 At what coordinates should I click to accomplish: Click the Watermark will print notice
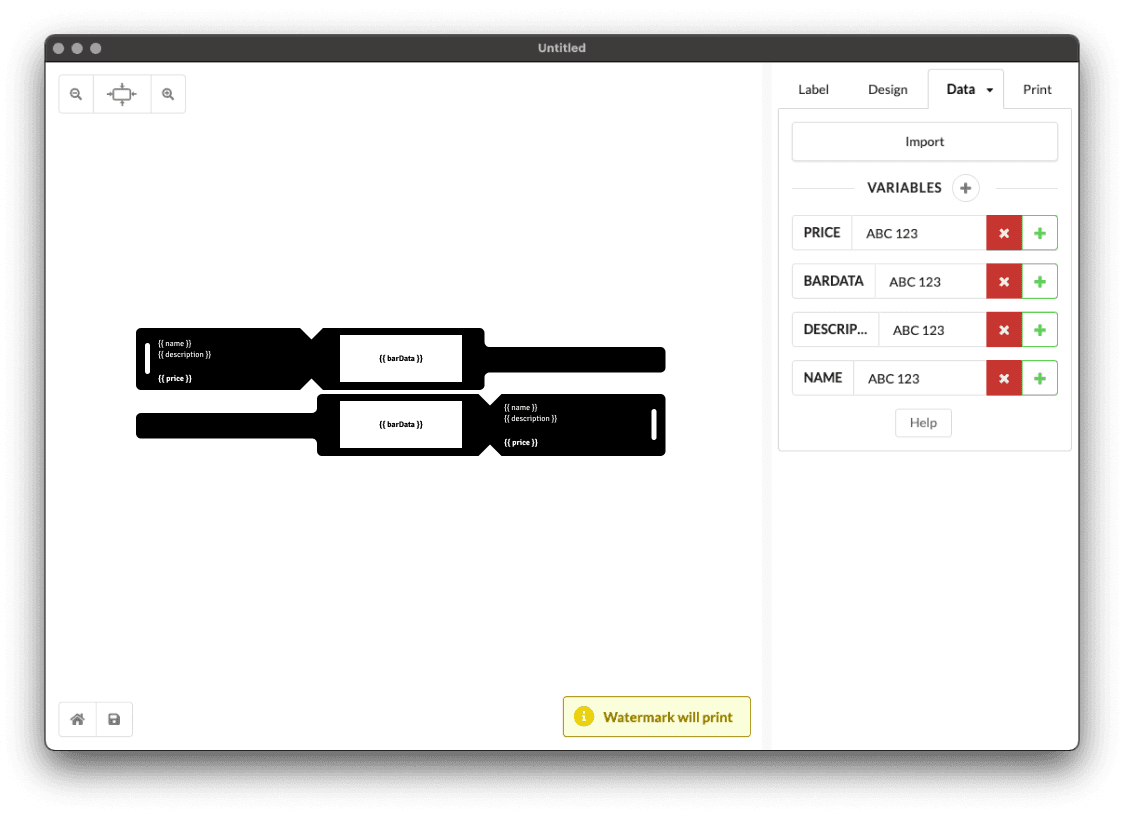657,717
